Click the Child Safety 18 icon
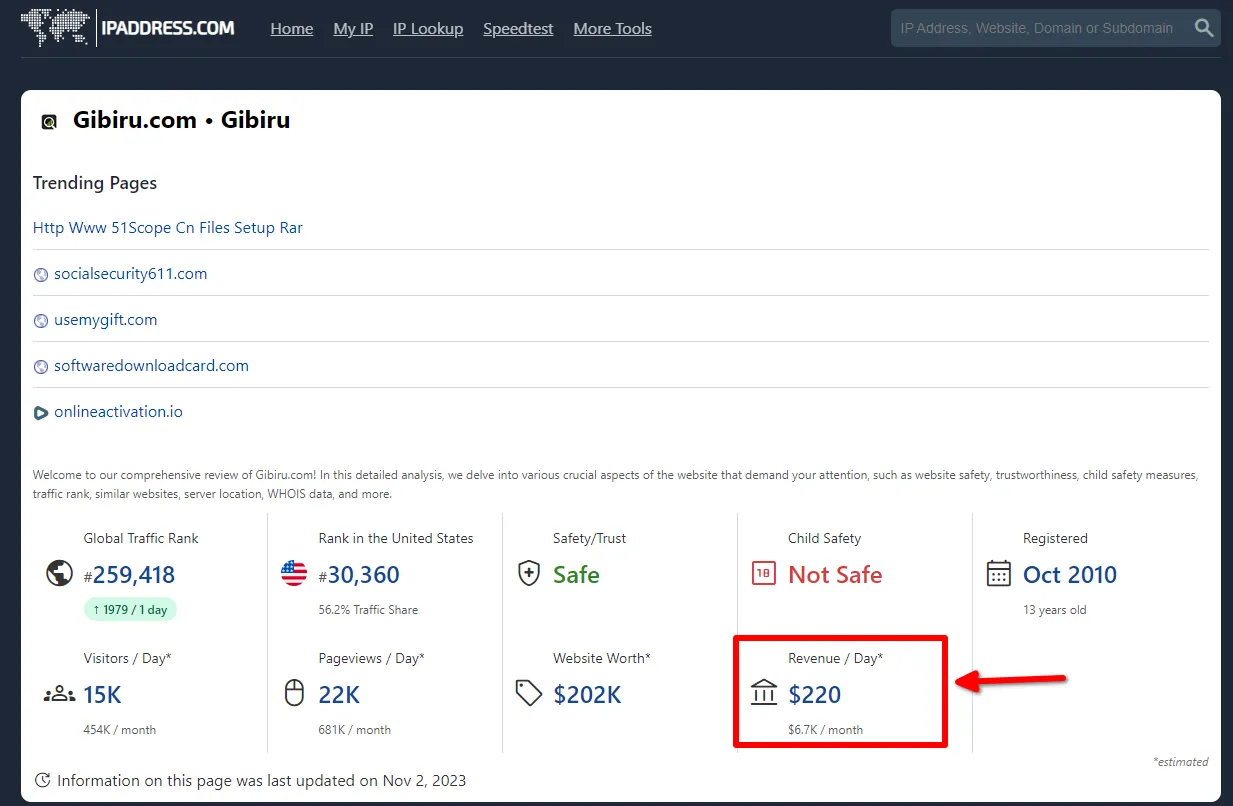The image size is (1233, 806). (764, 573)
